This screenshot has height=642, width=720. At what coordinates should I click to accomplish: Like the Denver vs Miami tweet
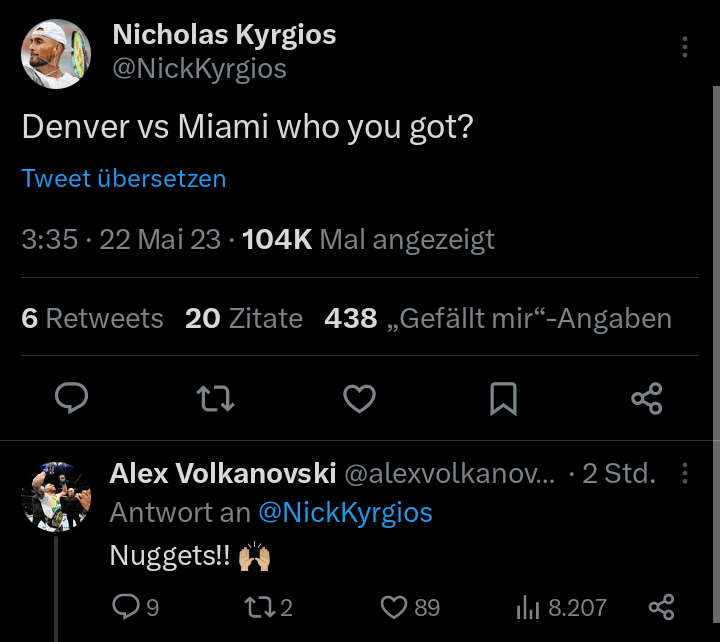(359, 399)
